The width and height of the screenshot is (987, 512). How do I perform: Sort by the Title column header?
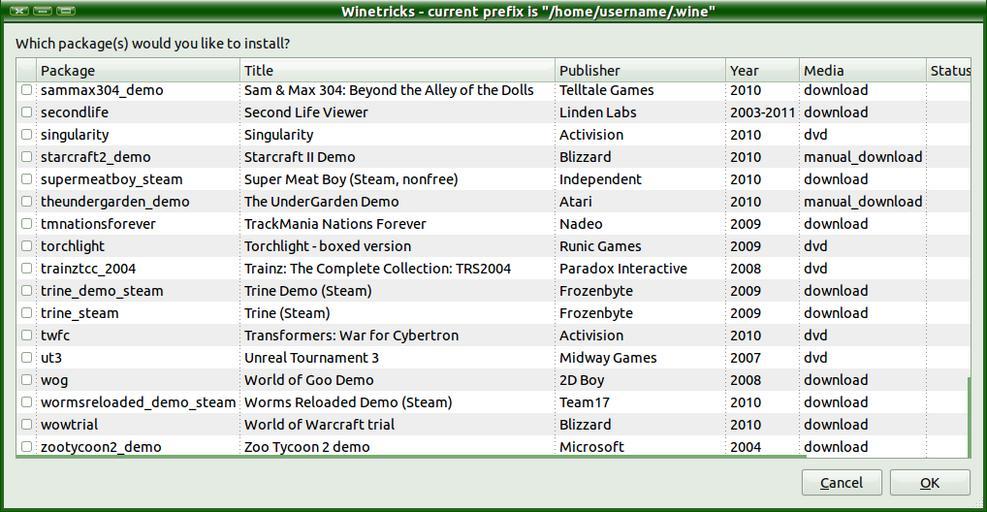397,70
